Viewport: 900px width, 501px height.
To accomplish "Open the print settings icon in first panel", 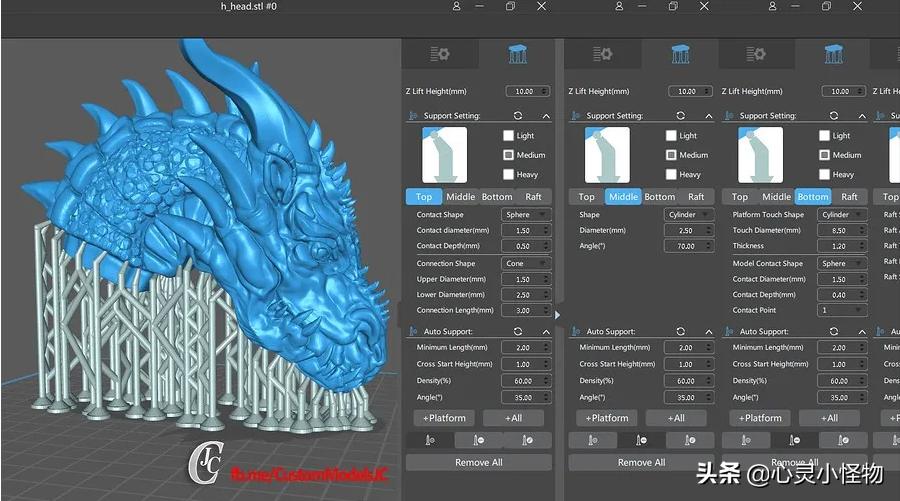I will 440,55.
